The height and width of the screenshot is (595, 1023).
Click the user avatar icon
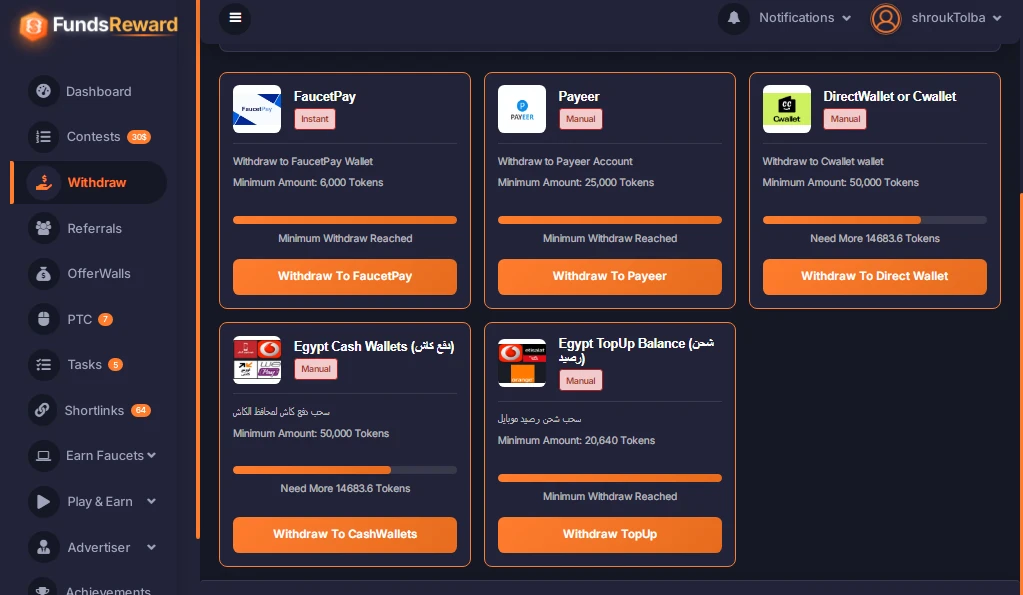pyautogui.click(x=885, y=18)
